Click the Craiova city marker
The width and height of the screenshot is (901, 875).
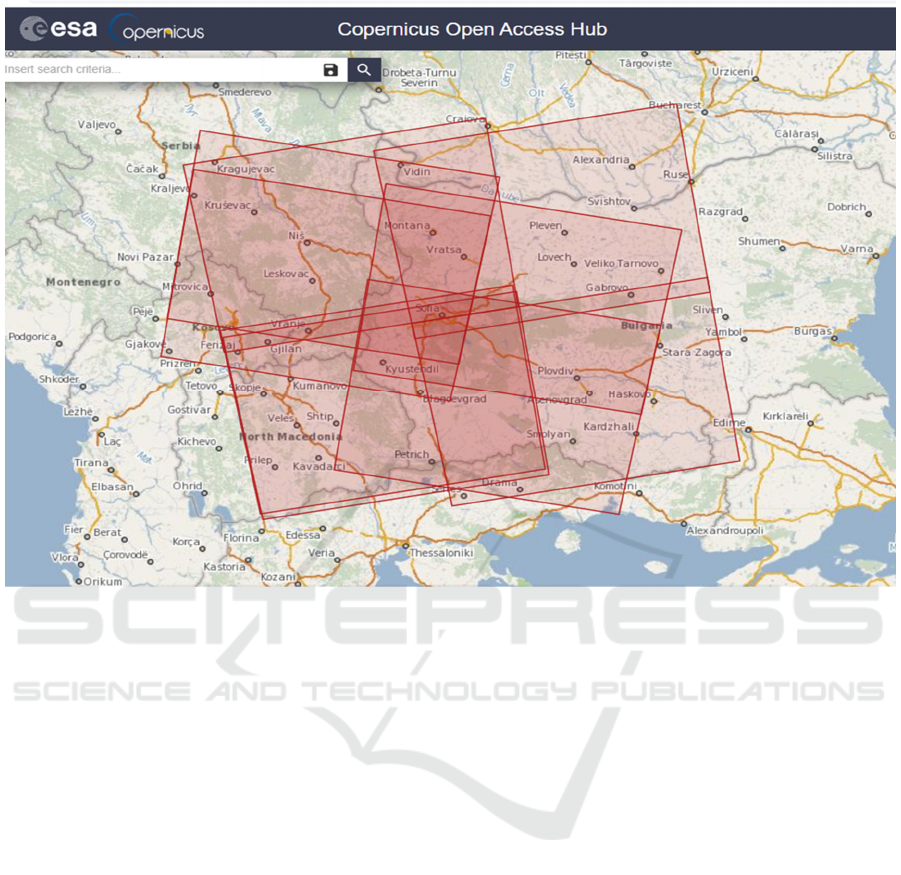[487, 126]
